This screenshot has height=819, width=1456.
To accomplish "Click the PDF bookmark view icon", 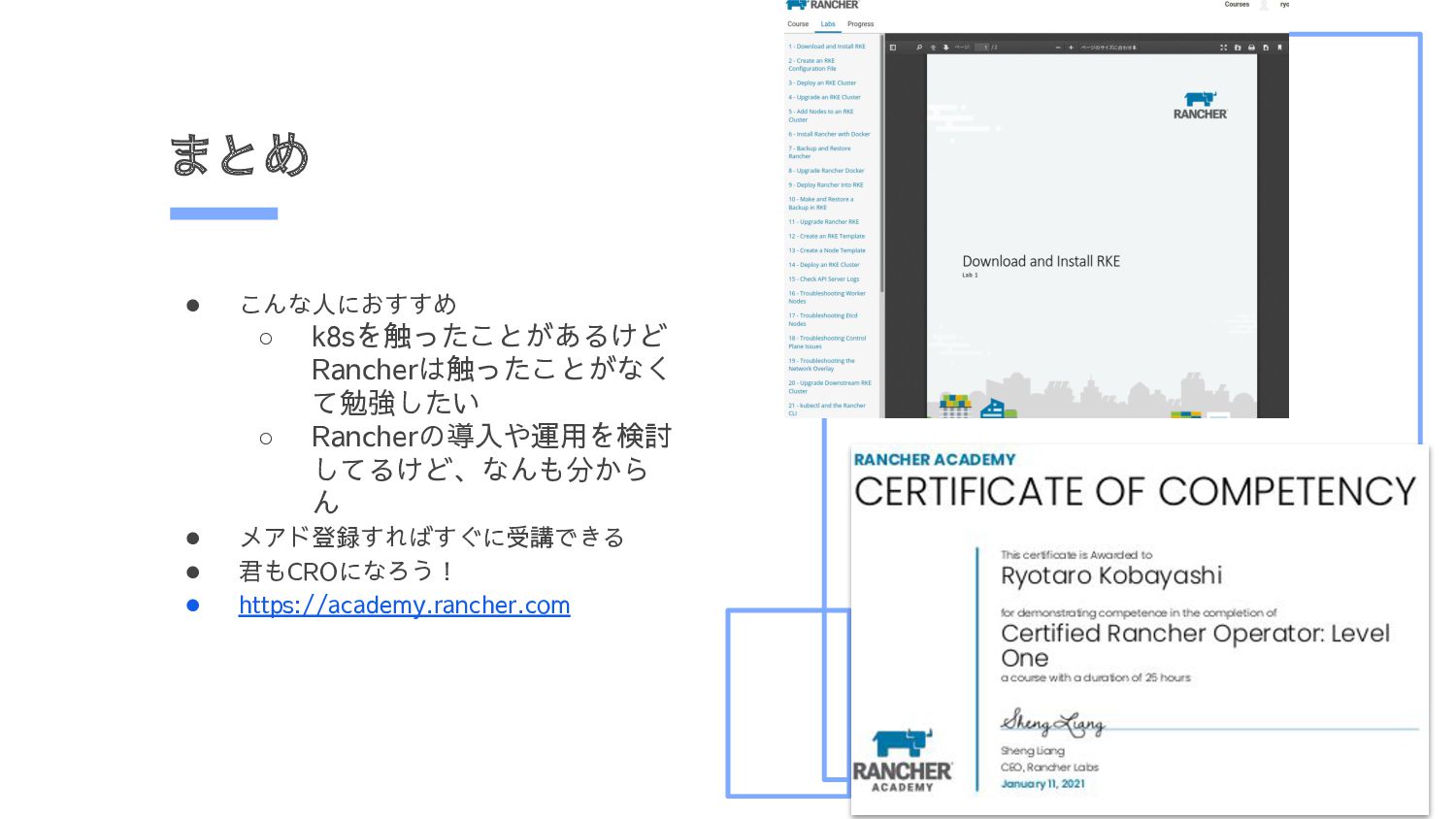I will (1279, 48).
